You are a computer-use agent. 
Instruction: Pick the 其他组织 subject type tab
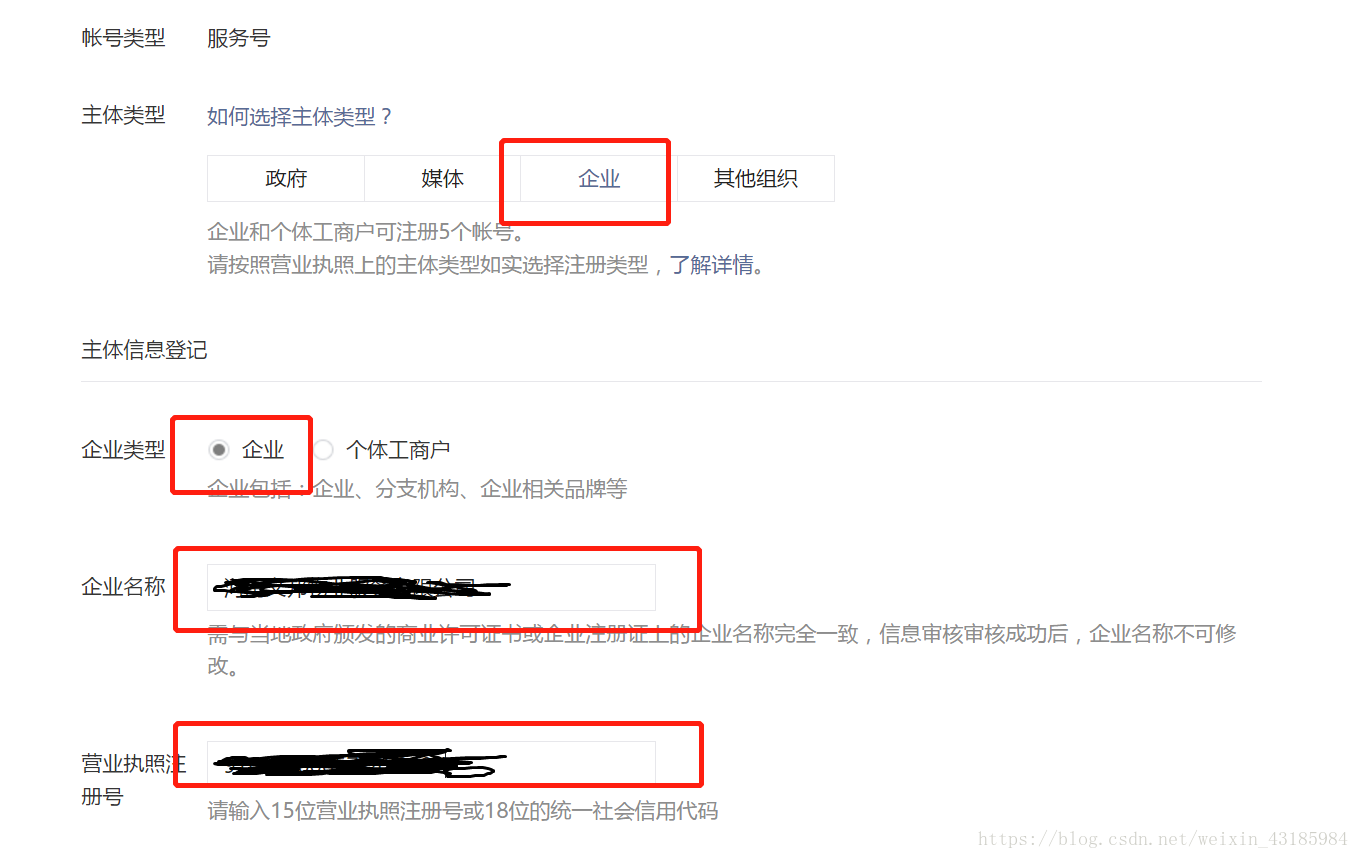point(756,179)
